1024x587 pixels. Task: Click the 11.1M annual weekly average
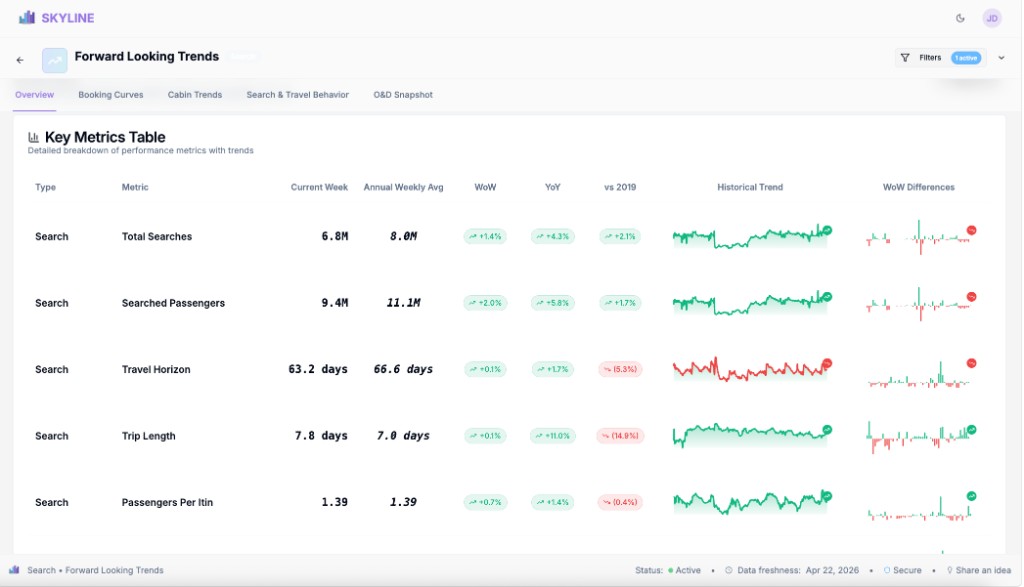pyautogui.click(x=403, y=303)
